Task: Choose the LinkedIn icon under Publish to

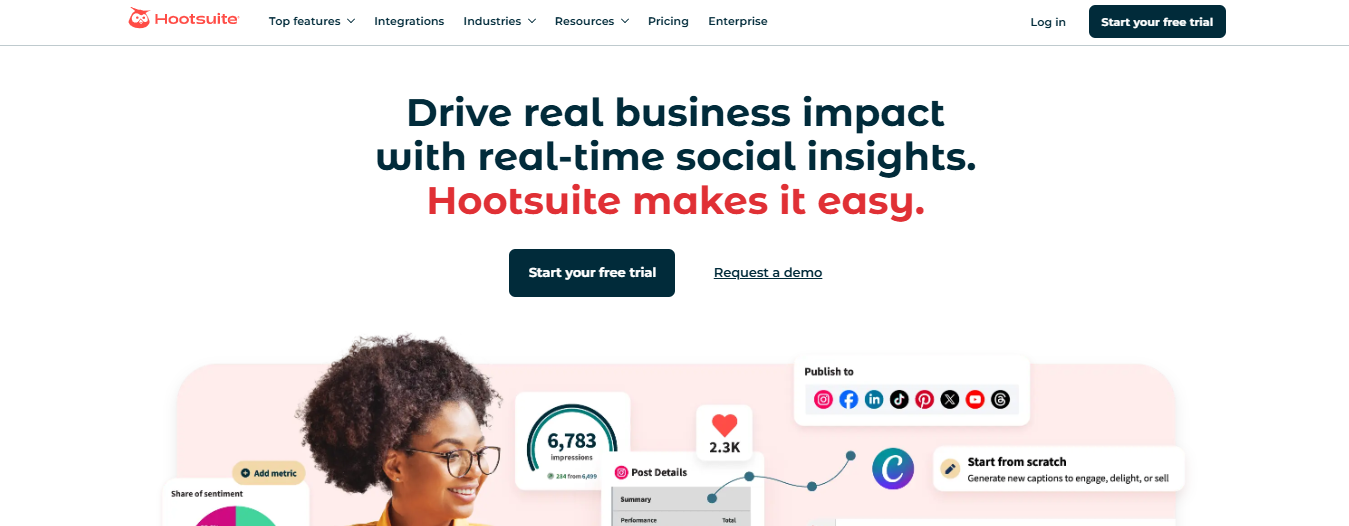Action: click(874, 399)
